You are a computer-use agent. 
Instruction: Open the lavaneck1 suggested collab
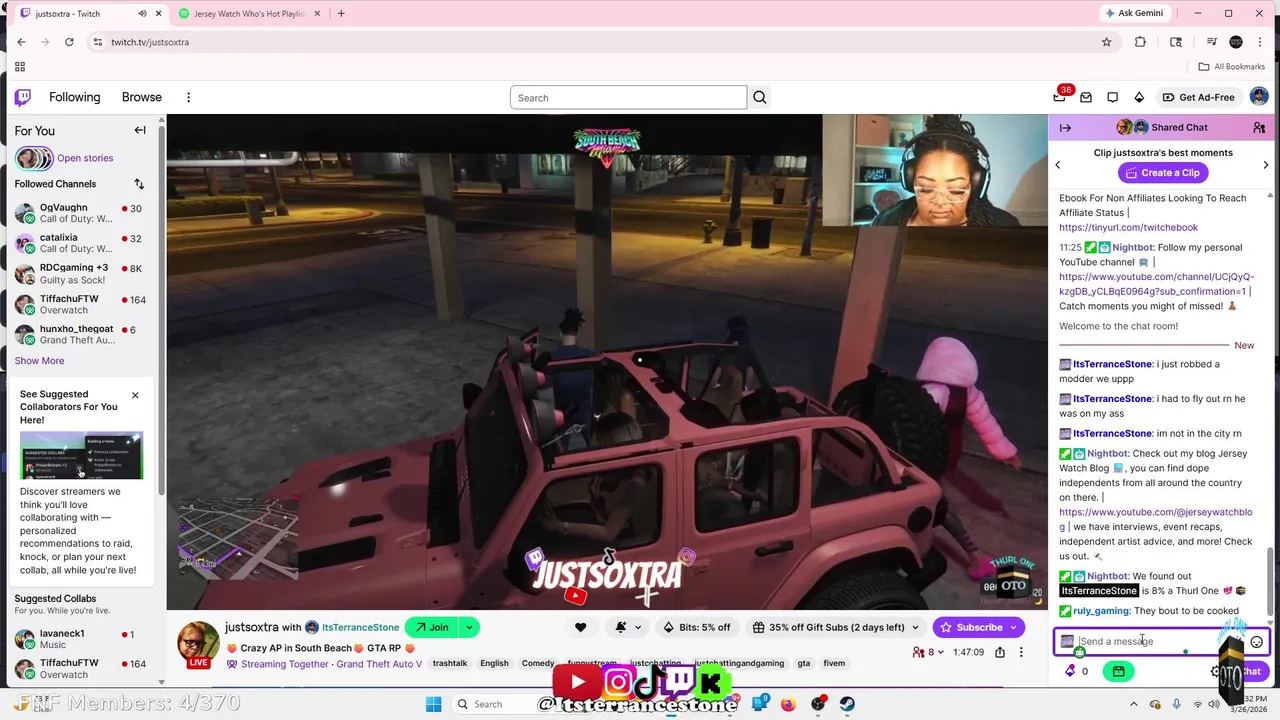pos(80,639)
